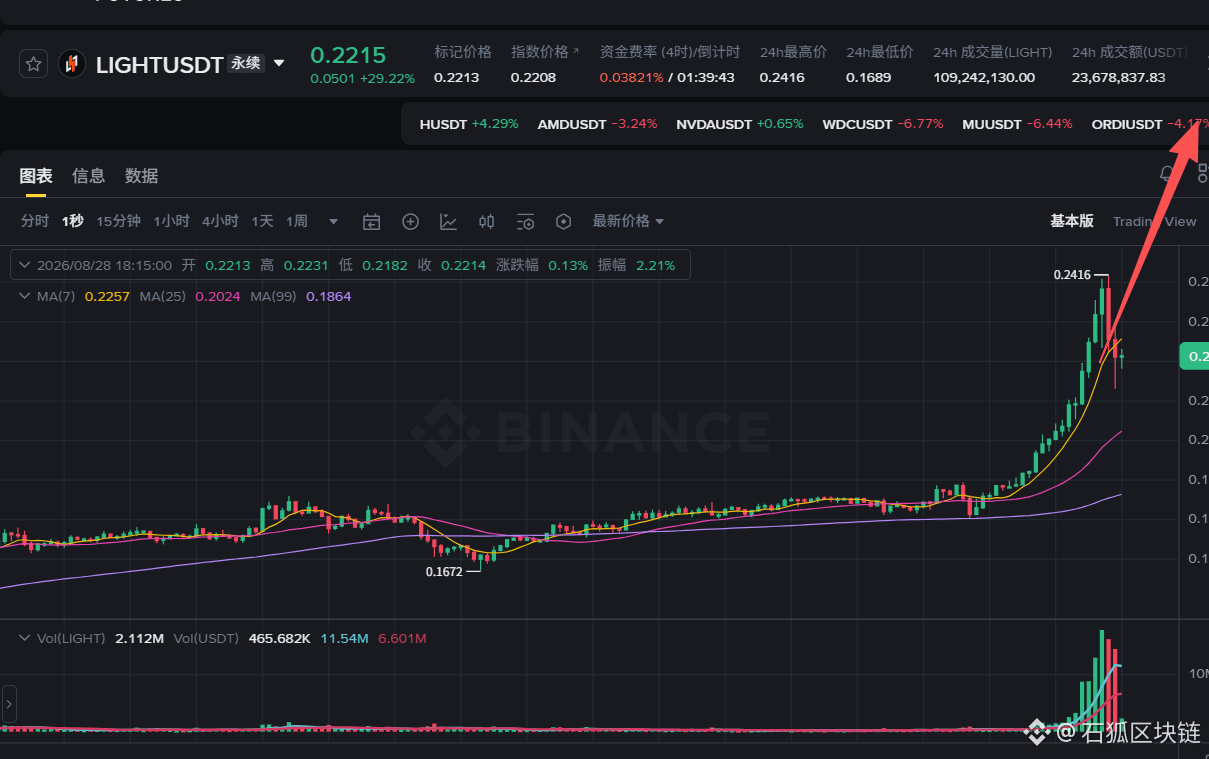Image resolution: width=1209 pixels, height=759 pixels.
Task: Expand the left side panel arrow
Action: [9, 704]
